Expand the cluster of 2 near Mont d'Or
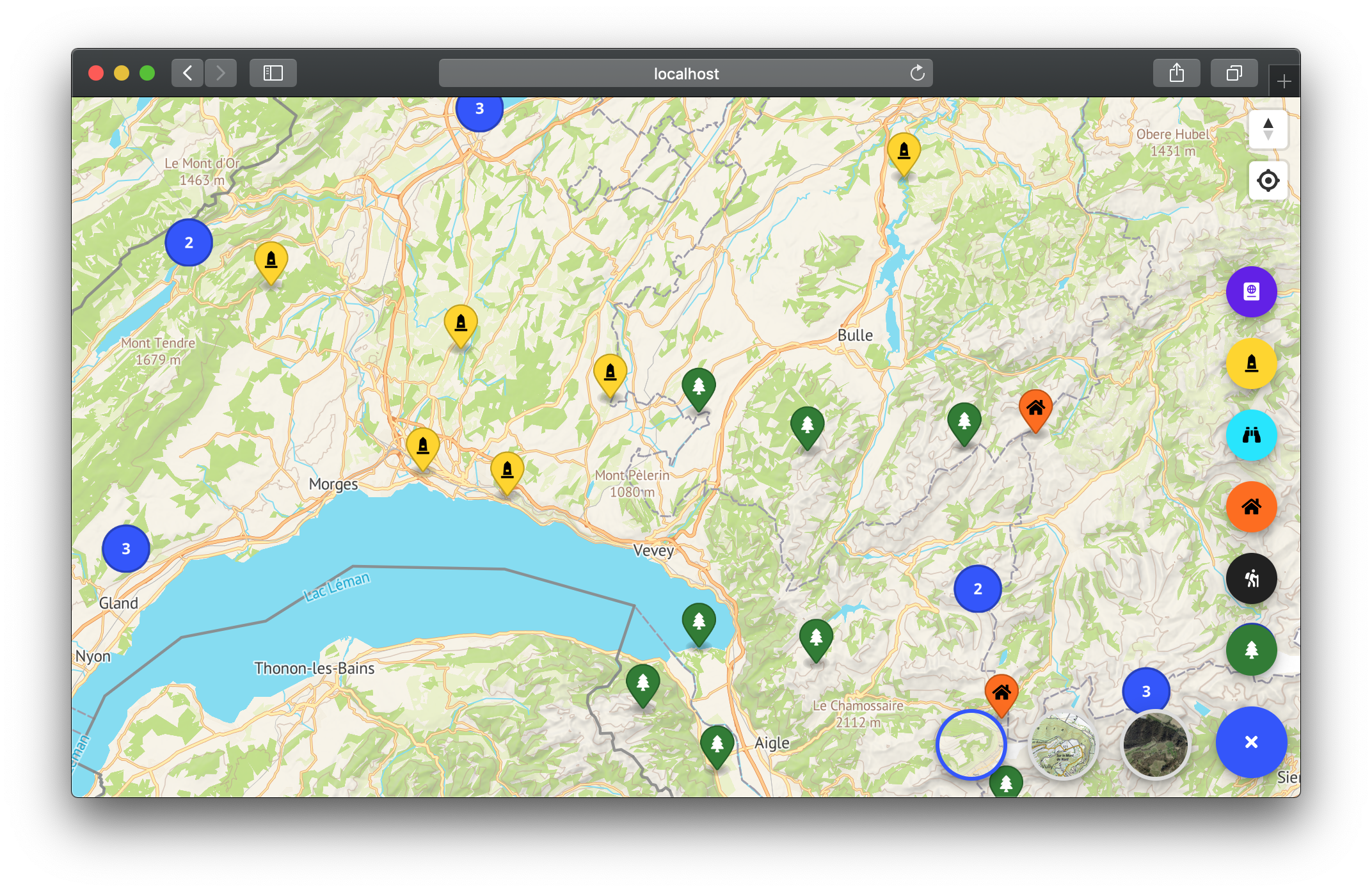This screenshot has width=1372, height=892. pyautogui.click(x=189, y=243)
